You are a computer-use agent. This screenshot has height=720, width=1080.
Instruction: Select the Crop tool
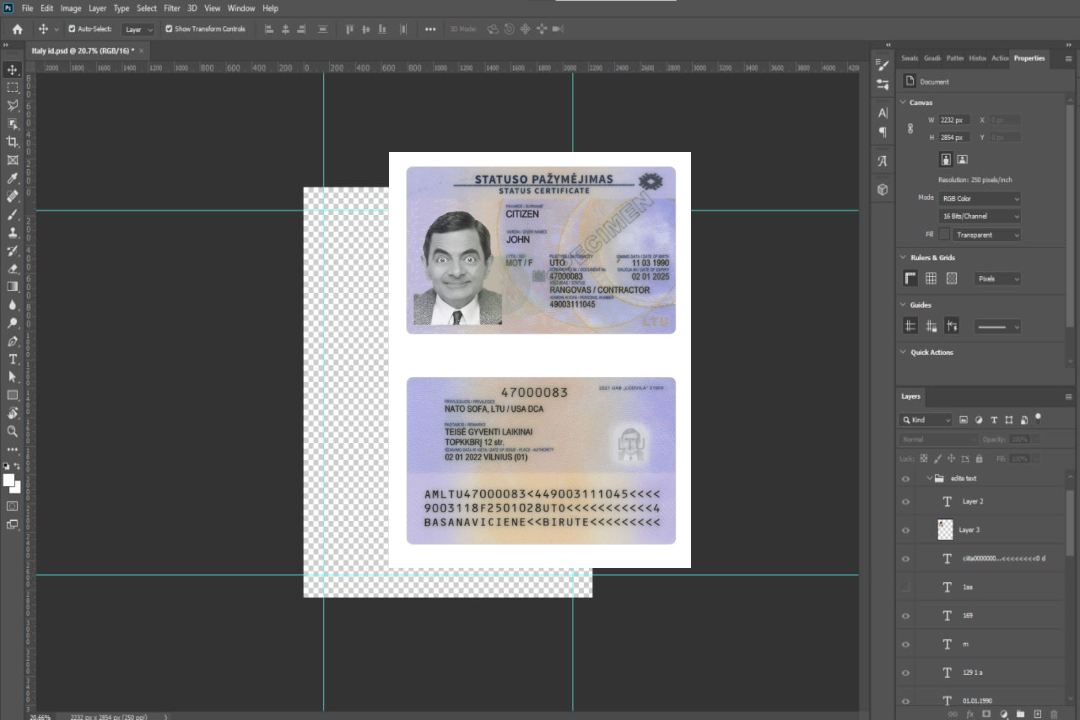click(x=12, y=142)
